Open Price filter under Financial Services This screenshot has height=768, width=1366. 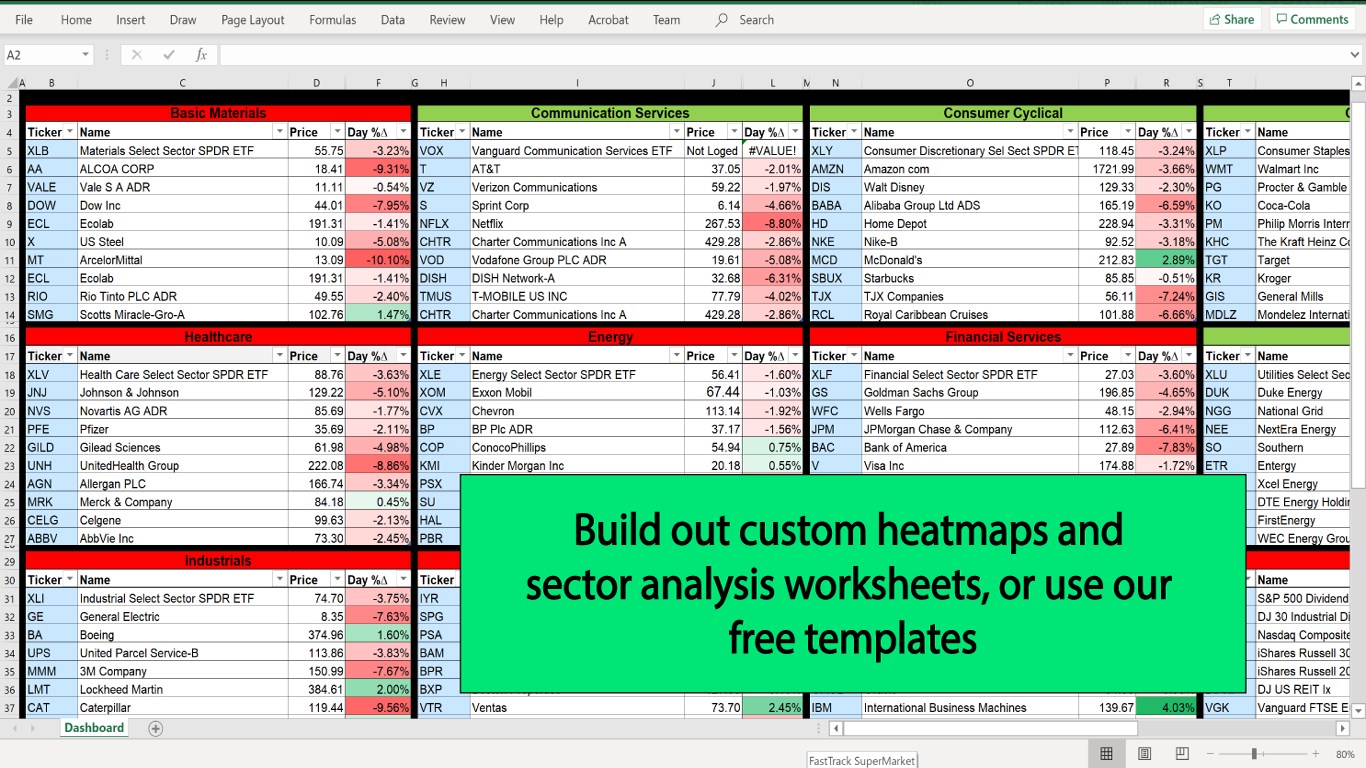(1127, 356)
